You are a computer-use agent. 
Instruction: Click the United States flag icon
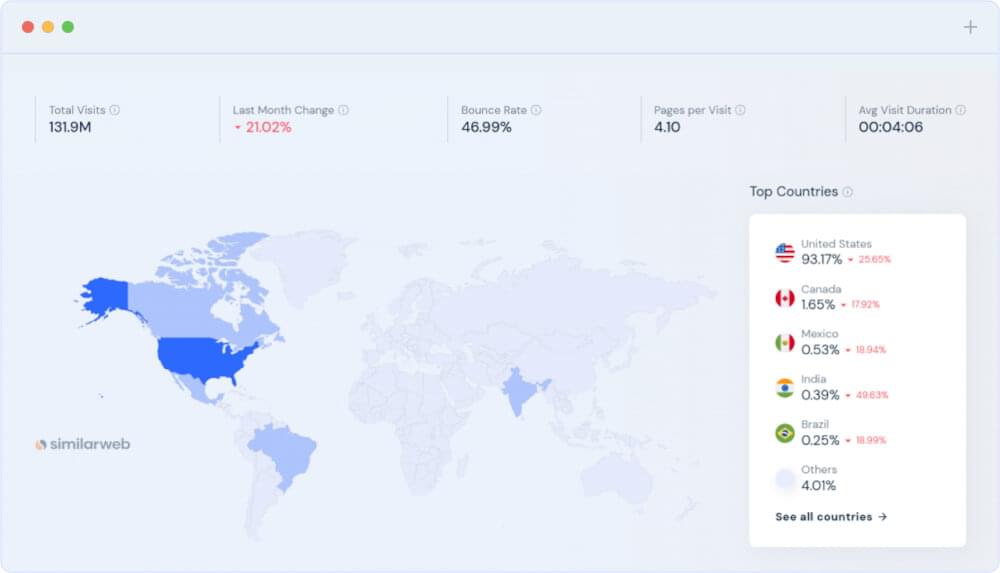click(785, 253)
